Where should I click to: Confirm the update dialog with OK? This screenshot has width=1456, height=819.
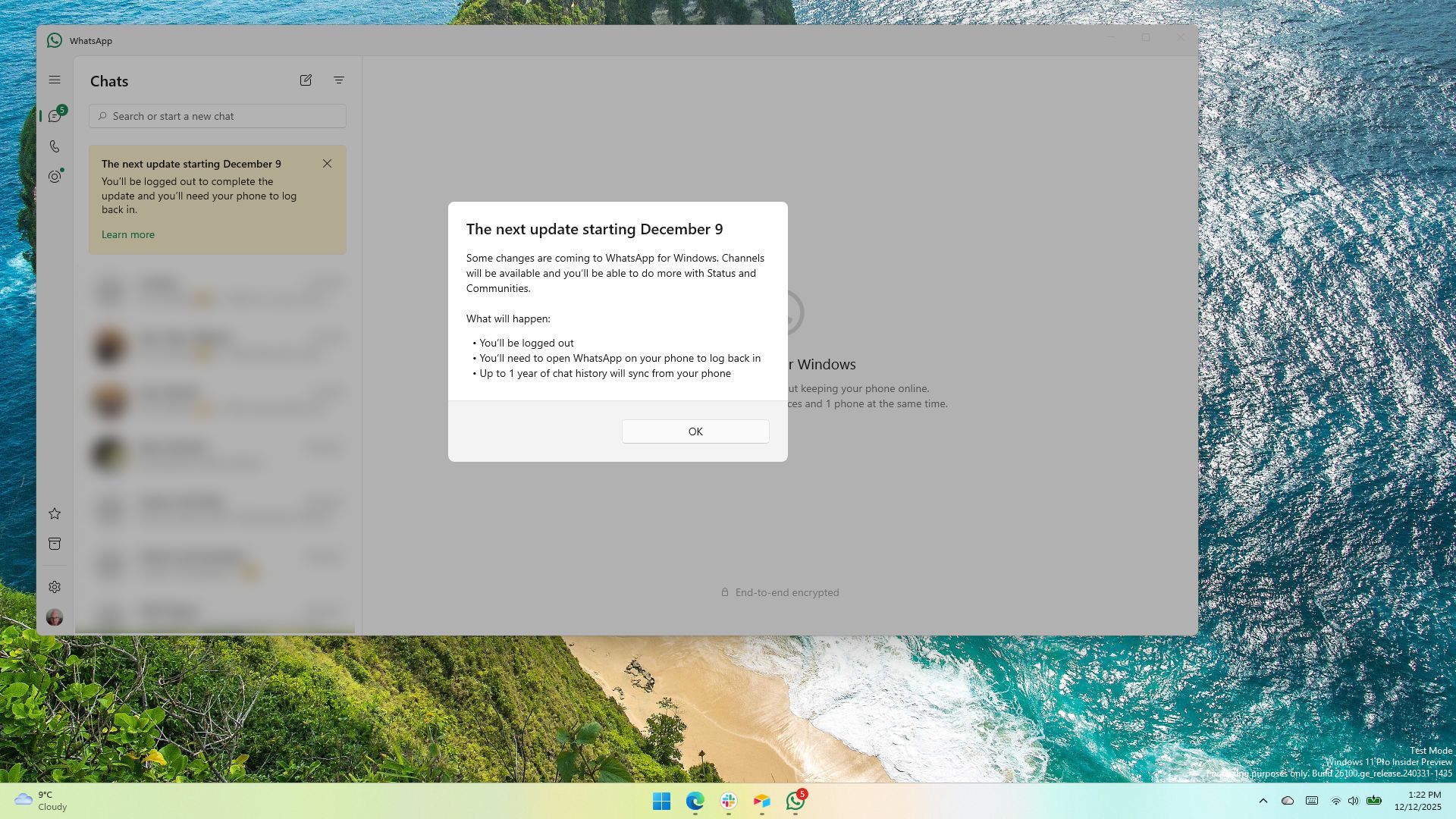click(695, 431)
